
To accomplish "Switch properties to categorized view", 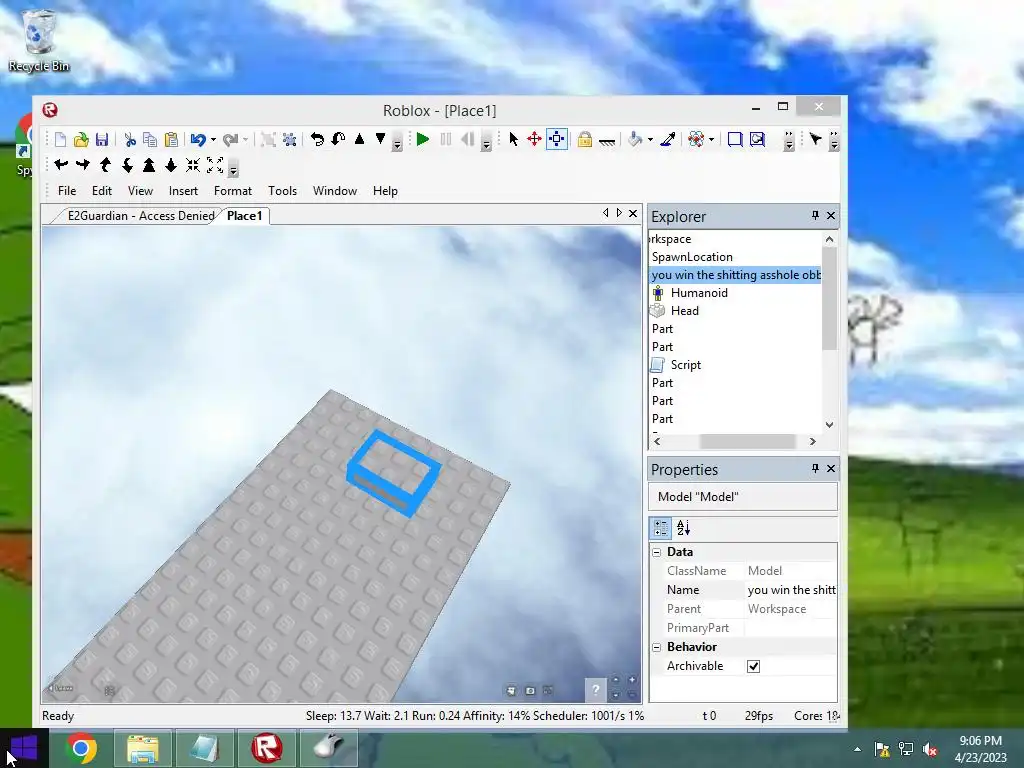I will (661, 528).
